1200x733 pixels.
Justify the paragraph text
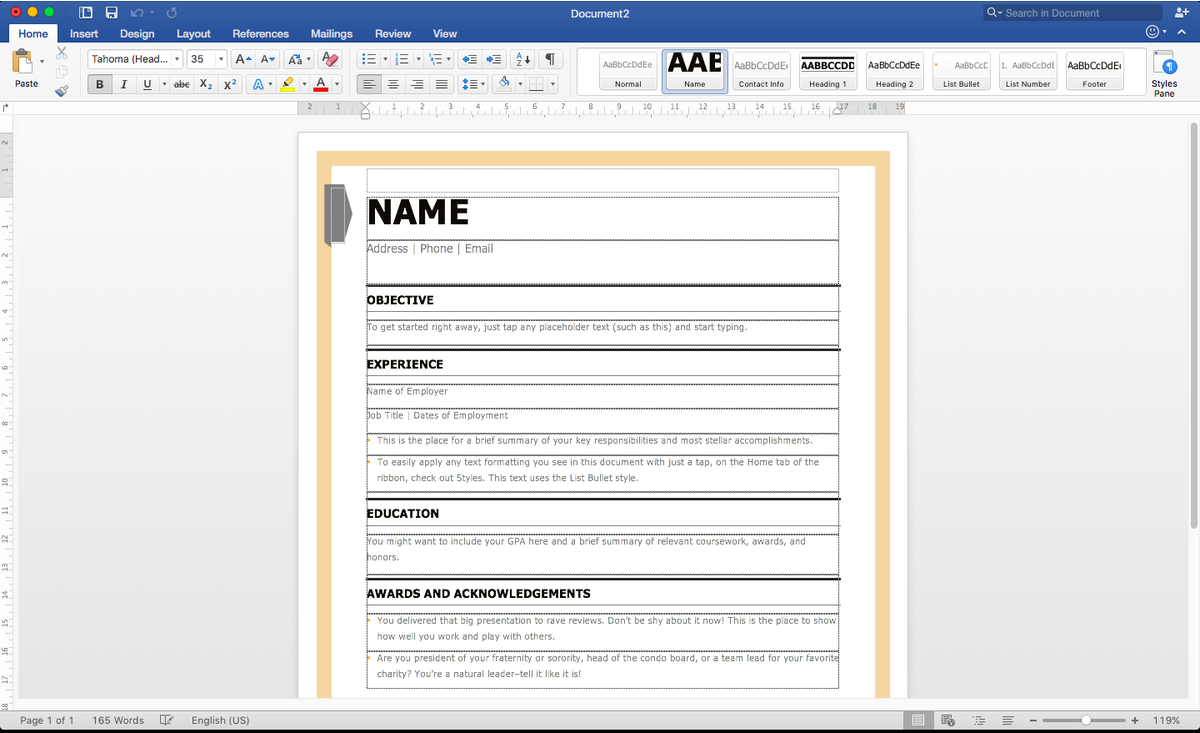[x=441, y=84]
